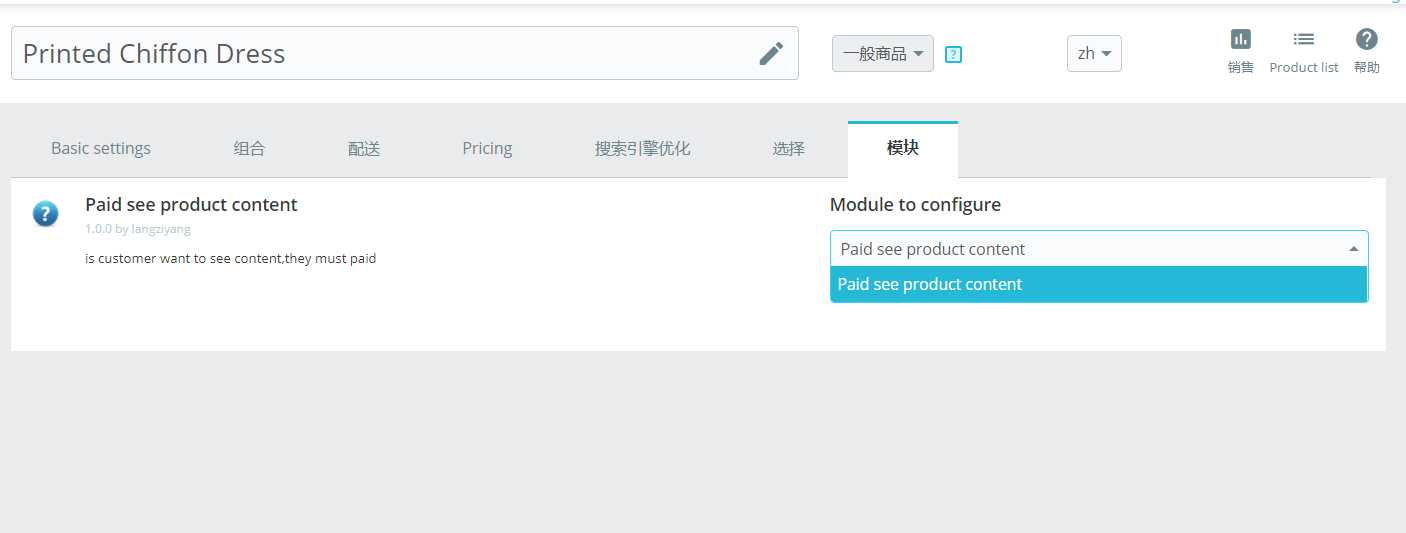Click the blue question icon beside module name

point(45,213)
